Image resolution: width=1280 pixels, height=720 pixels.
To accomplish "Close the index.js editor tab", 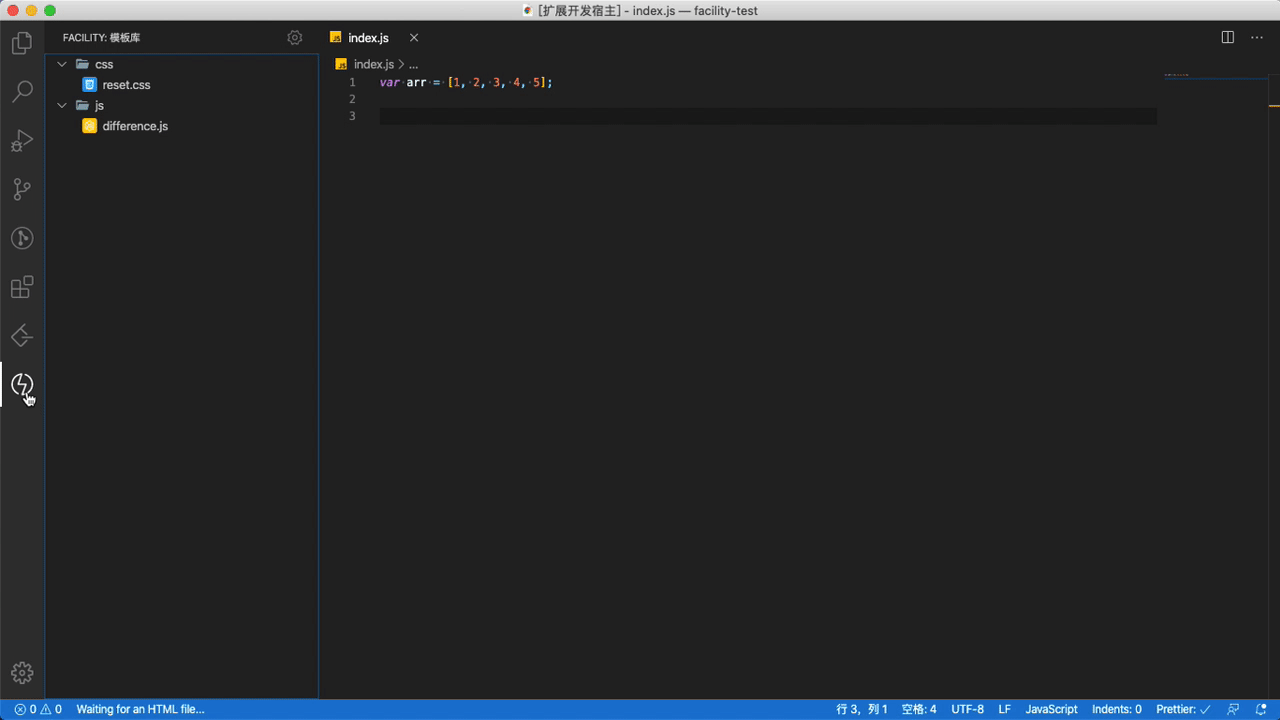I will tap(414, 38).
